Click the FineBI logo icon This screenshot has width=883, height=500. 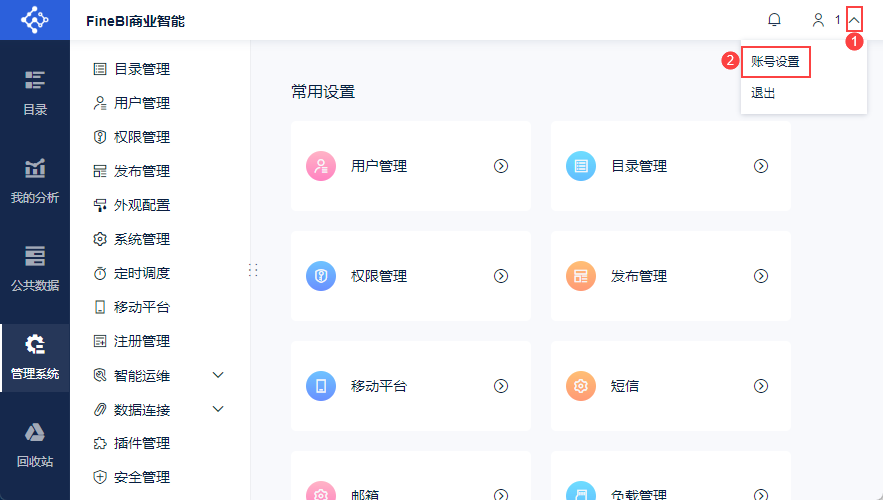35,20
